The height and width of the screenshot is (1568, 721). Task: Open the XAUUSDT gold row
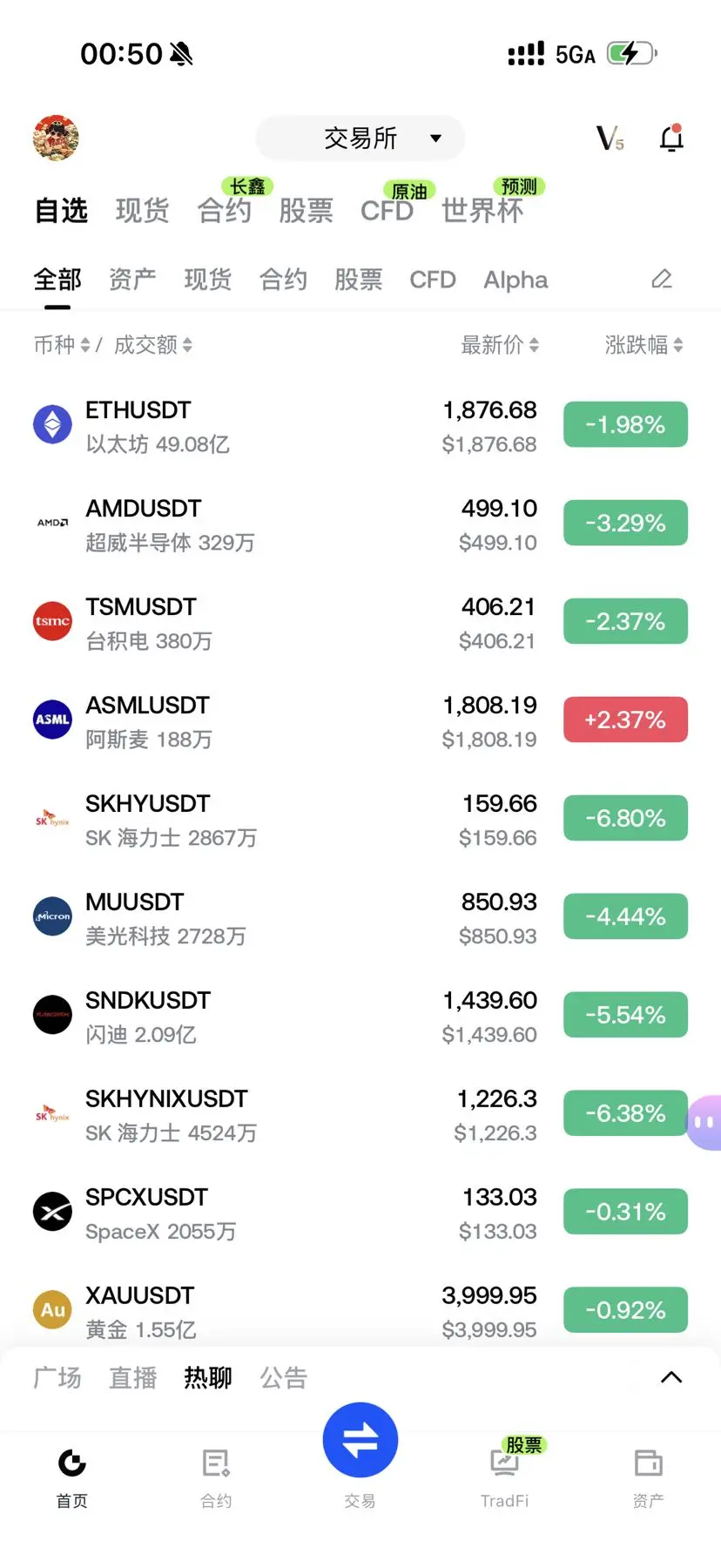(360, 1311)
